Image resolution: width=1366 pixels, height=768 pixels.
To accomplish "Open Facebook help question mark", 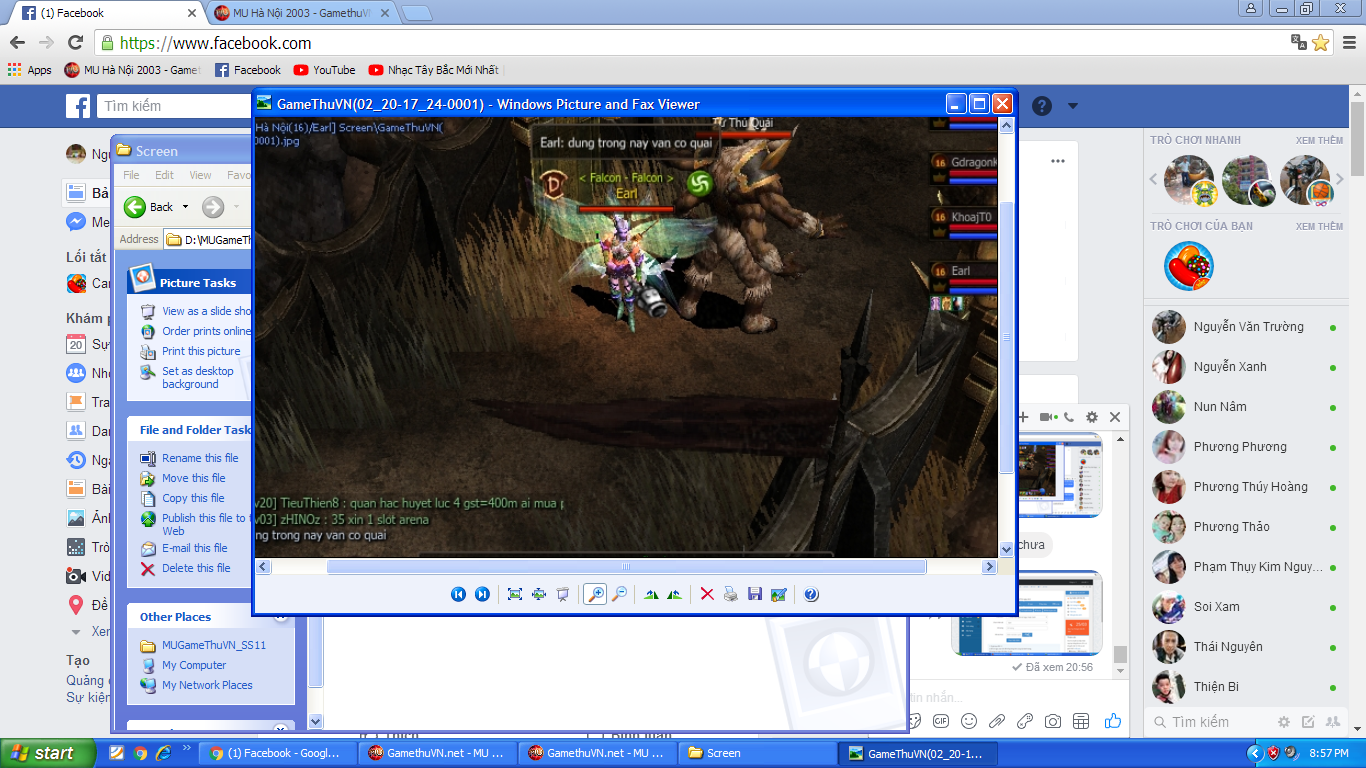I will pyautogui.click(x=1042, y=106).
